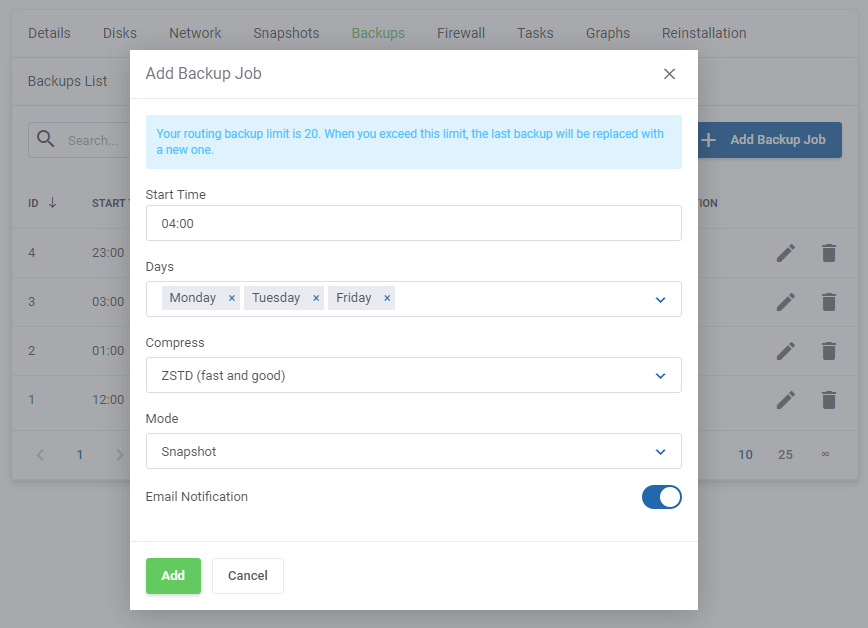Open the Compress dropdown
This screenshot has height=628, width=868.
click(414, 375)
